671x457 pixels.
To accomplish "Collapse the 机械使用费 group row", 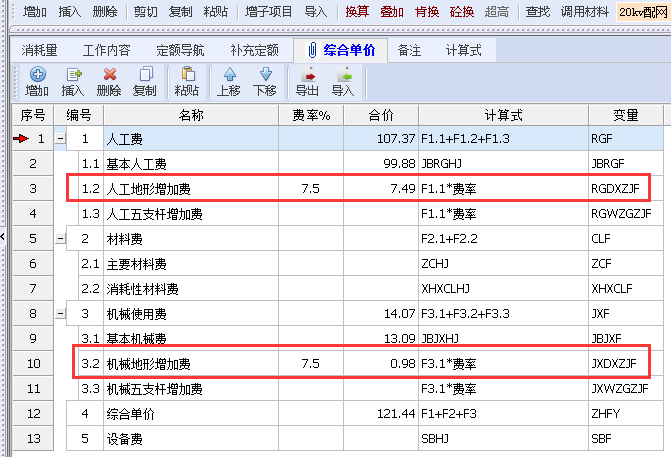I will pos(60,314).
